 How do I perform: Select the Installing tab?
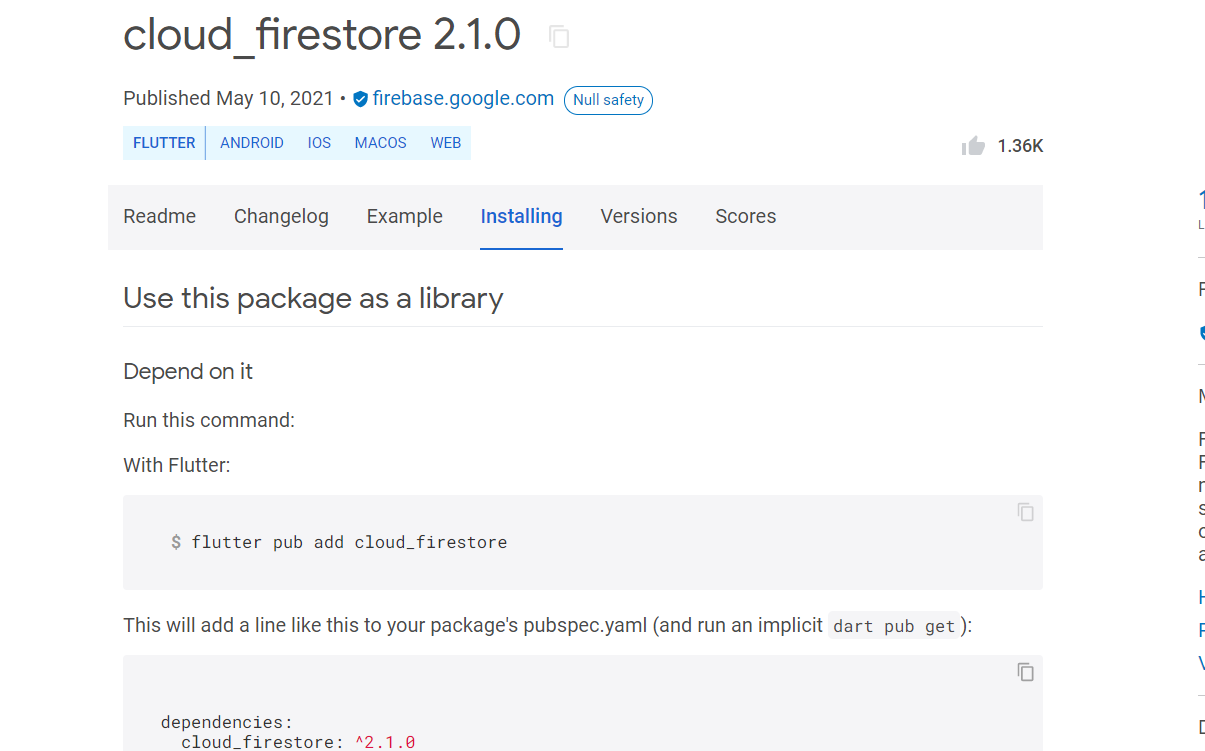pyautogui.click(x=521, y=216)
